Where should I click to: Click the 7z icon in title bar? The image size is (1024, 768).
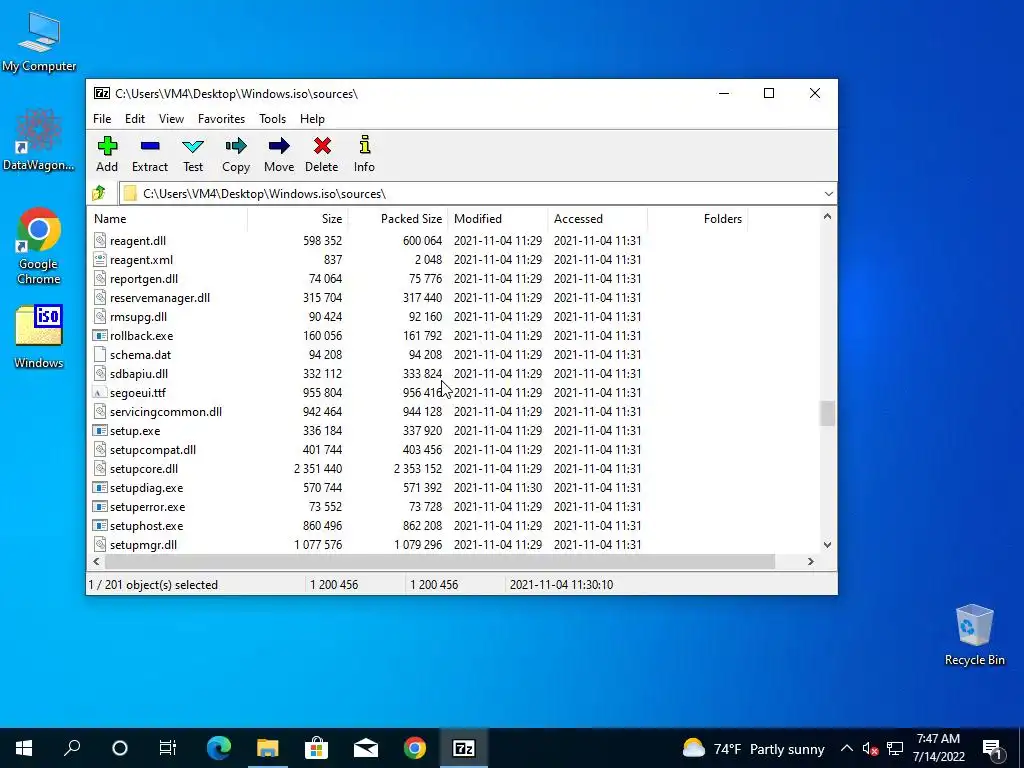102,93
